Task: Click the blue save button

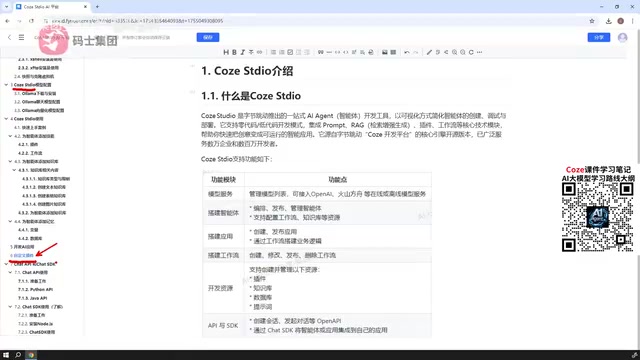Action: click(208, 37)
